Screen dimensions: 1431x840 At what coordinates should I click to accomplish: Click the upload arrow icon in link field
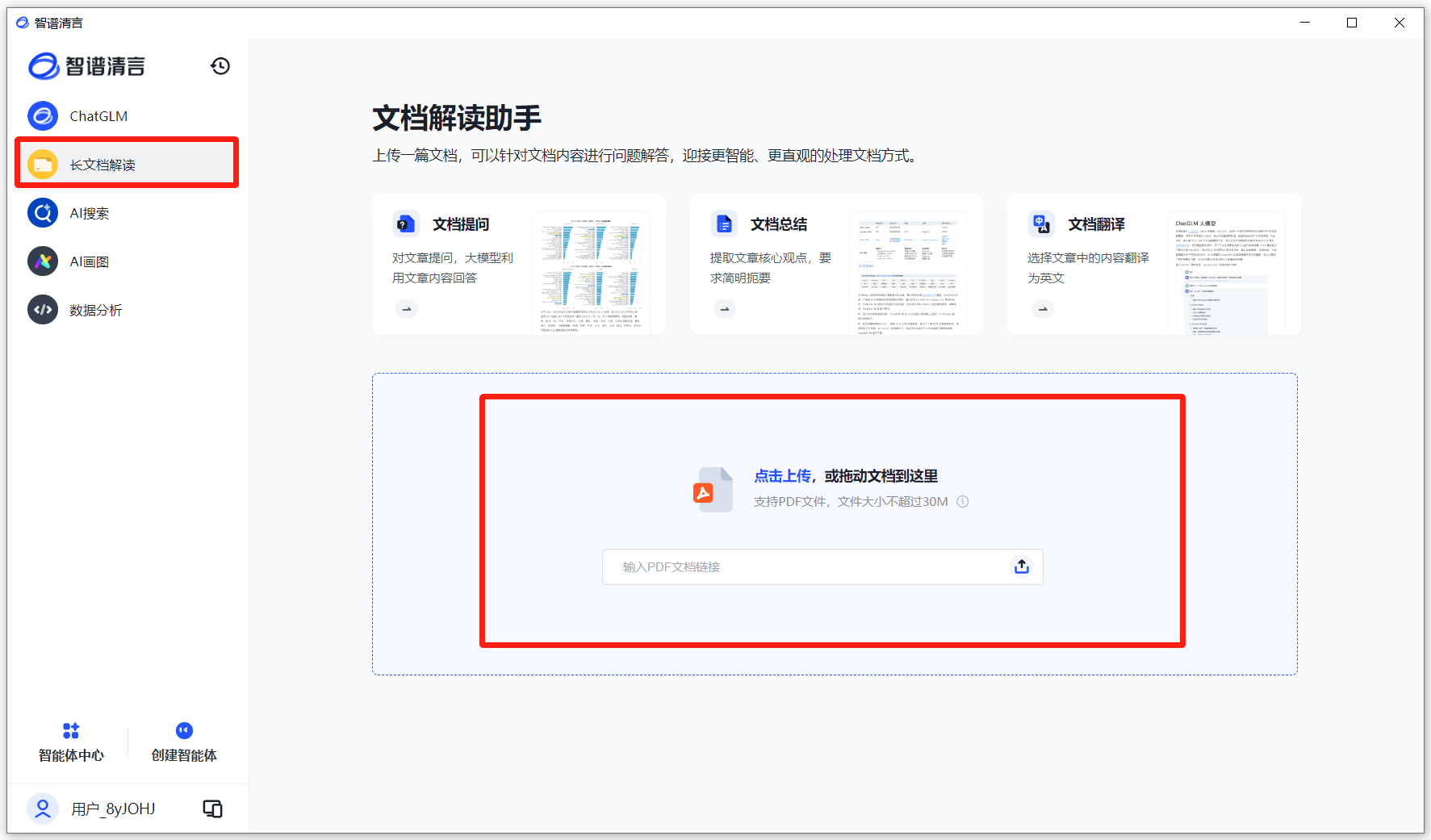point(1022,566)
